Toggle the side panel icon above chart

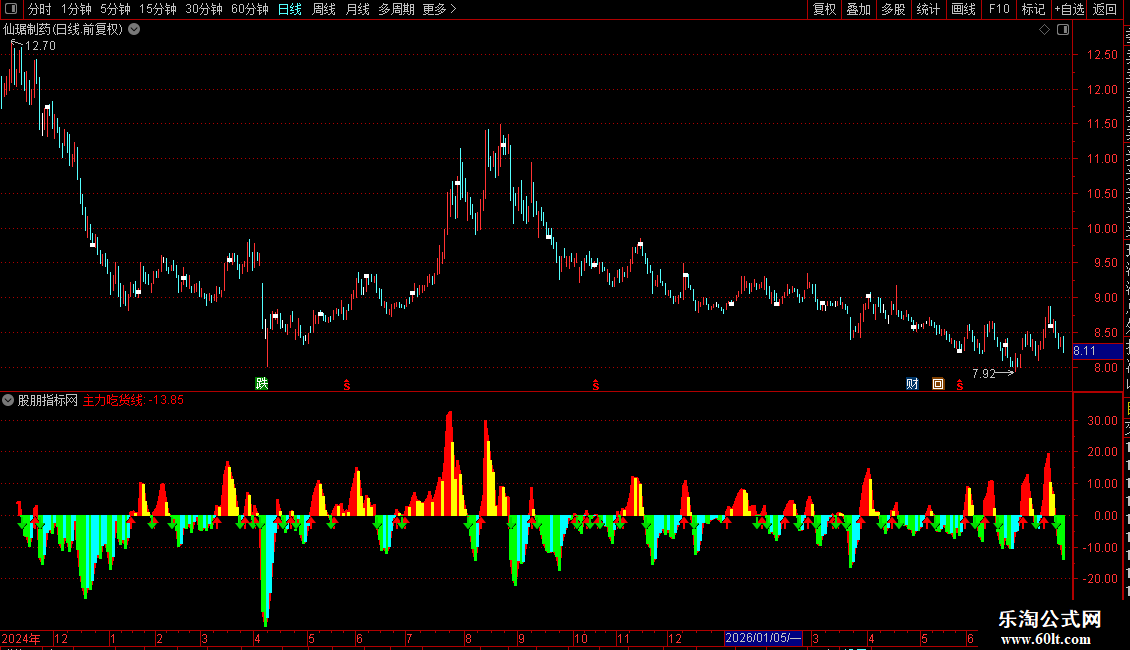[1063, 30]
